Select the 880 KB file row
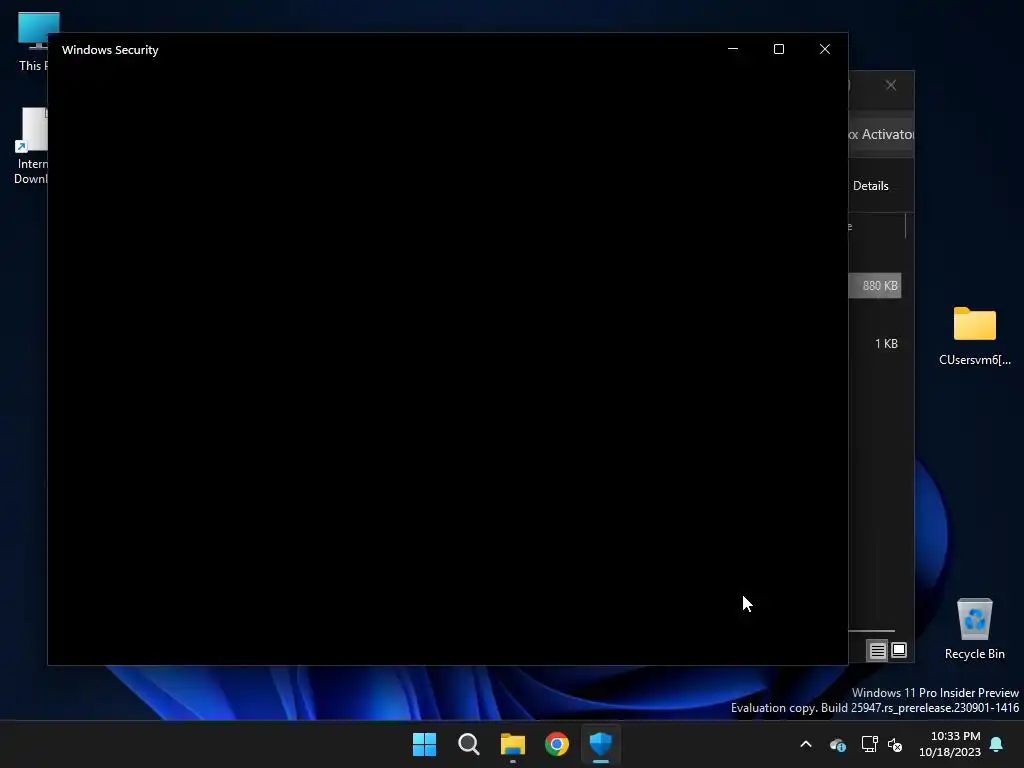Image resolution: width=1024 pixels, height=768 pixels. 874,285
